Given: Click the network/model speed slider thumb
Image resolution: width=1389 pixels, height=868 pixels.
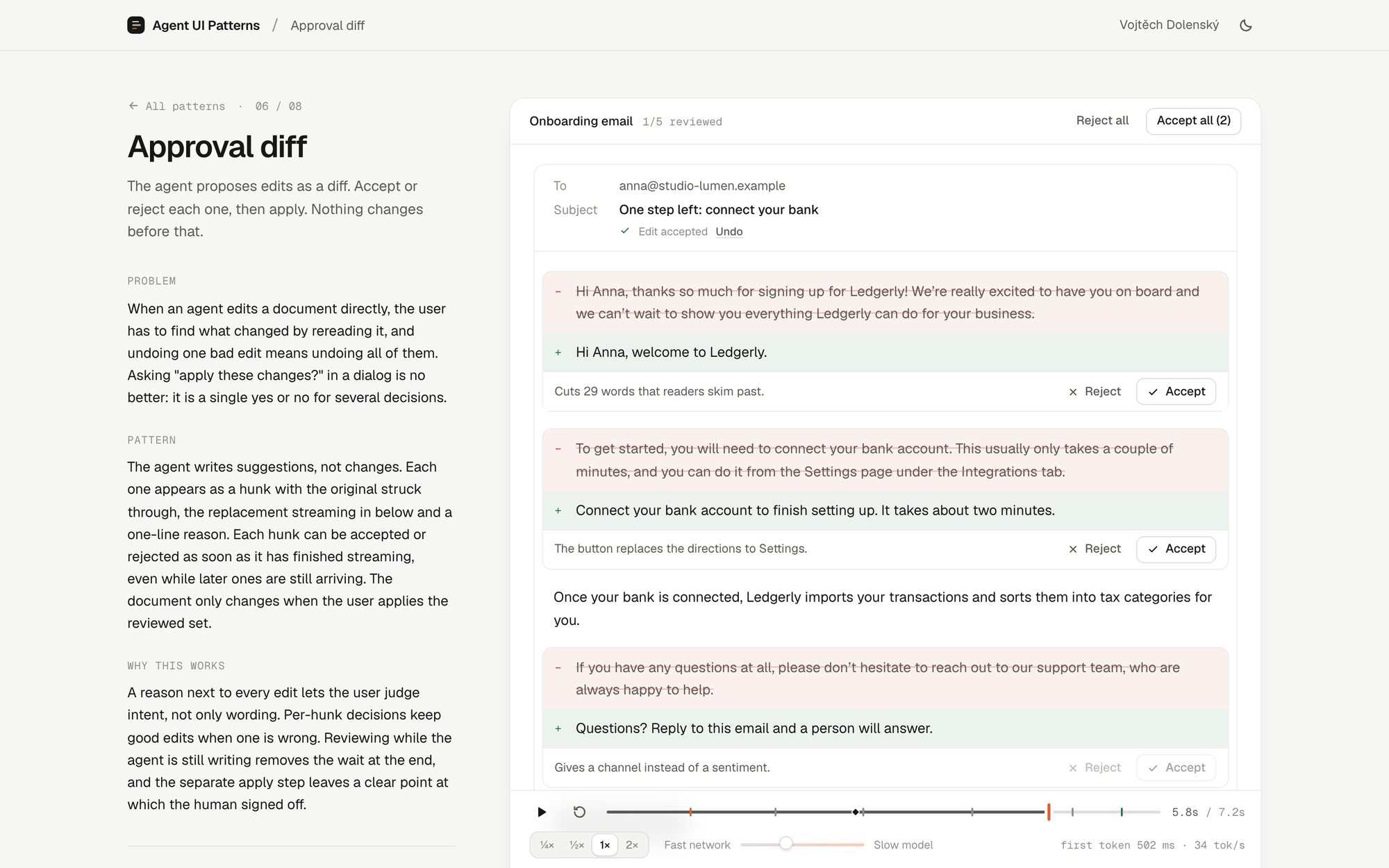Looking at the screenshot, I should (785, 844).
